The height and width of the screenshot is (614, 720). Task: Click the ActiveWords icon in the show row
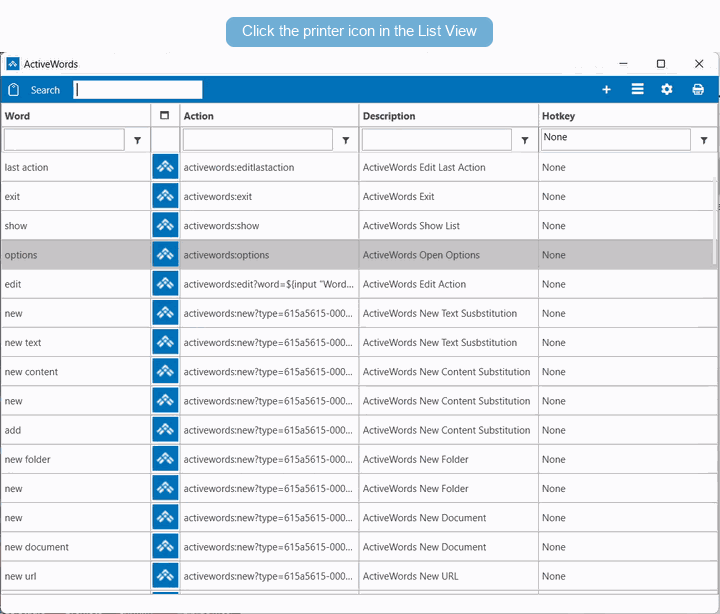point(165,225)
